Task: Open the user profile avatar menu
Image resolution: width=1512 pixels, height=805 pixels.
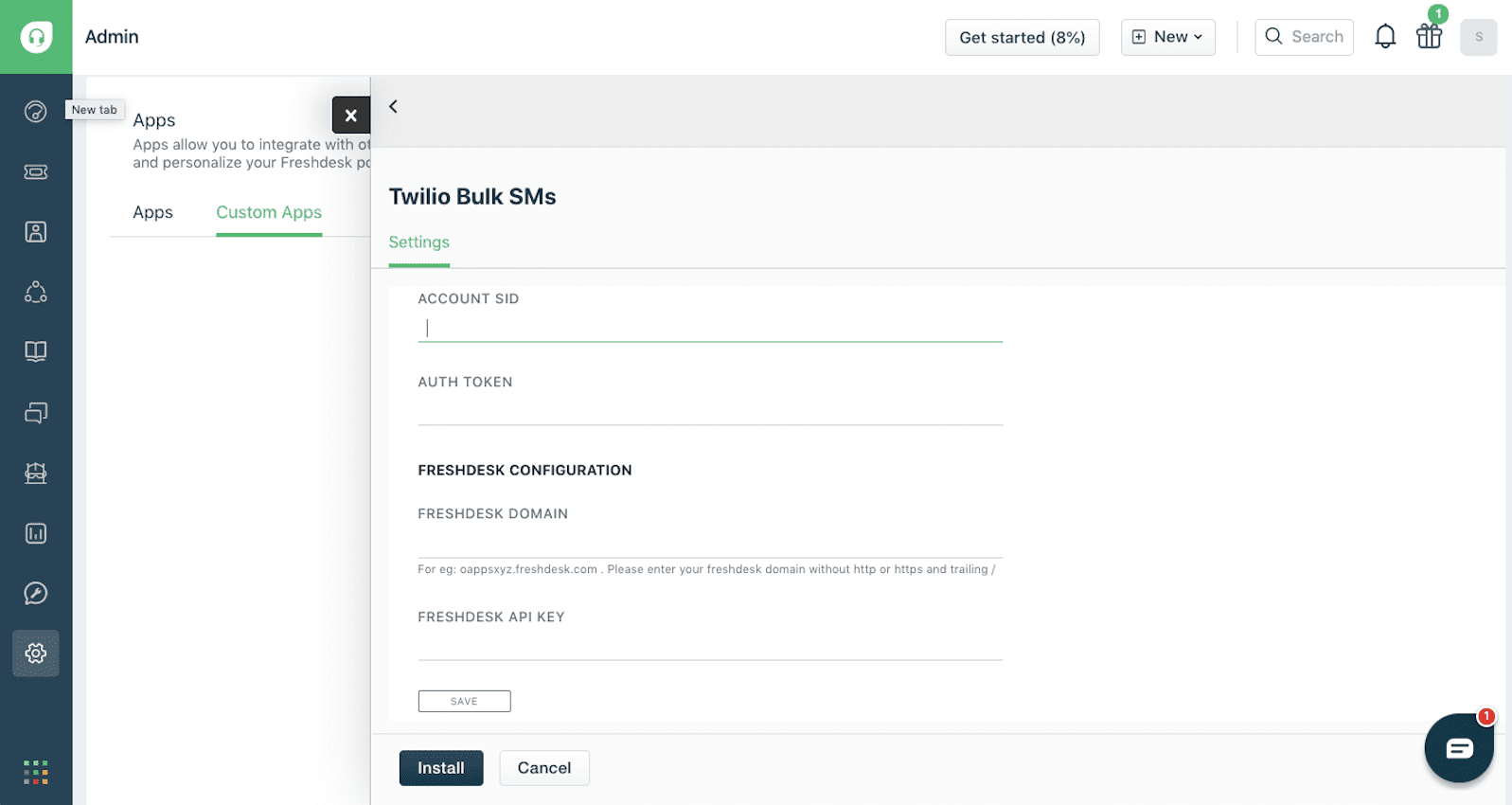Action: (x=1478, y=37)
